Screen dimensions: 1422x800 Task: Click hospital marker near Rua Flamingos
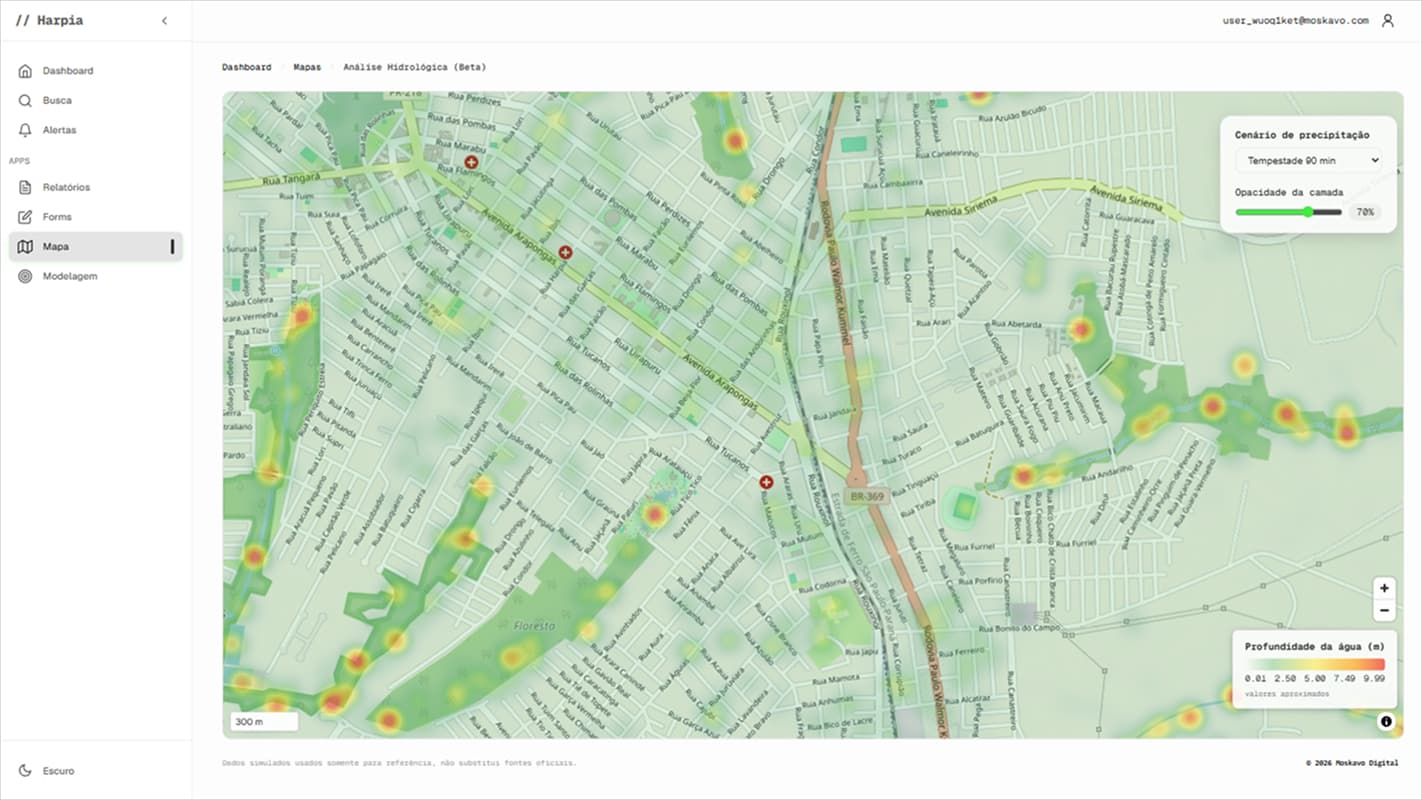point(471,161)
